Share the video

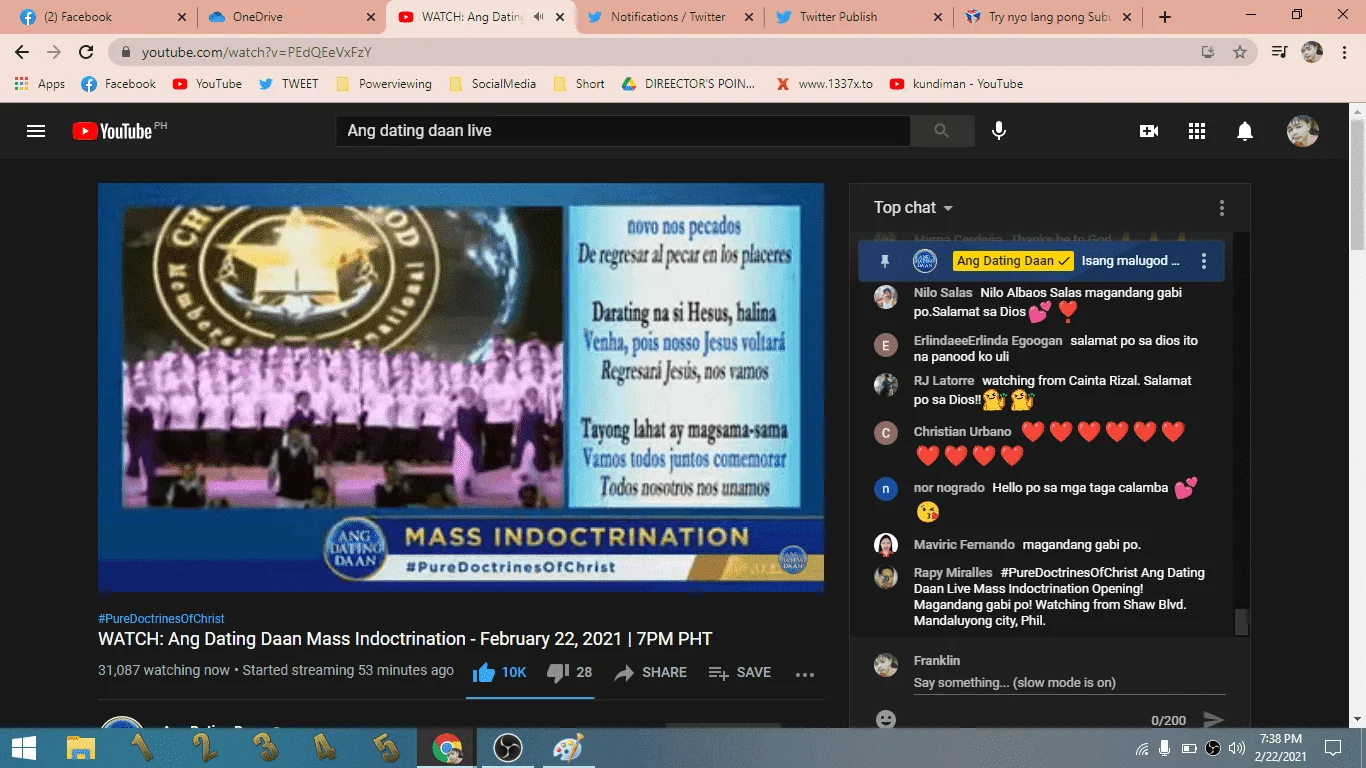coord(650,672)
